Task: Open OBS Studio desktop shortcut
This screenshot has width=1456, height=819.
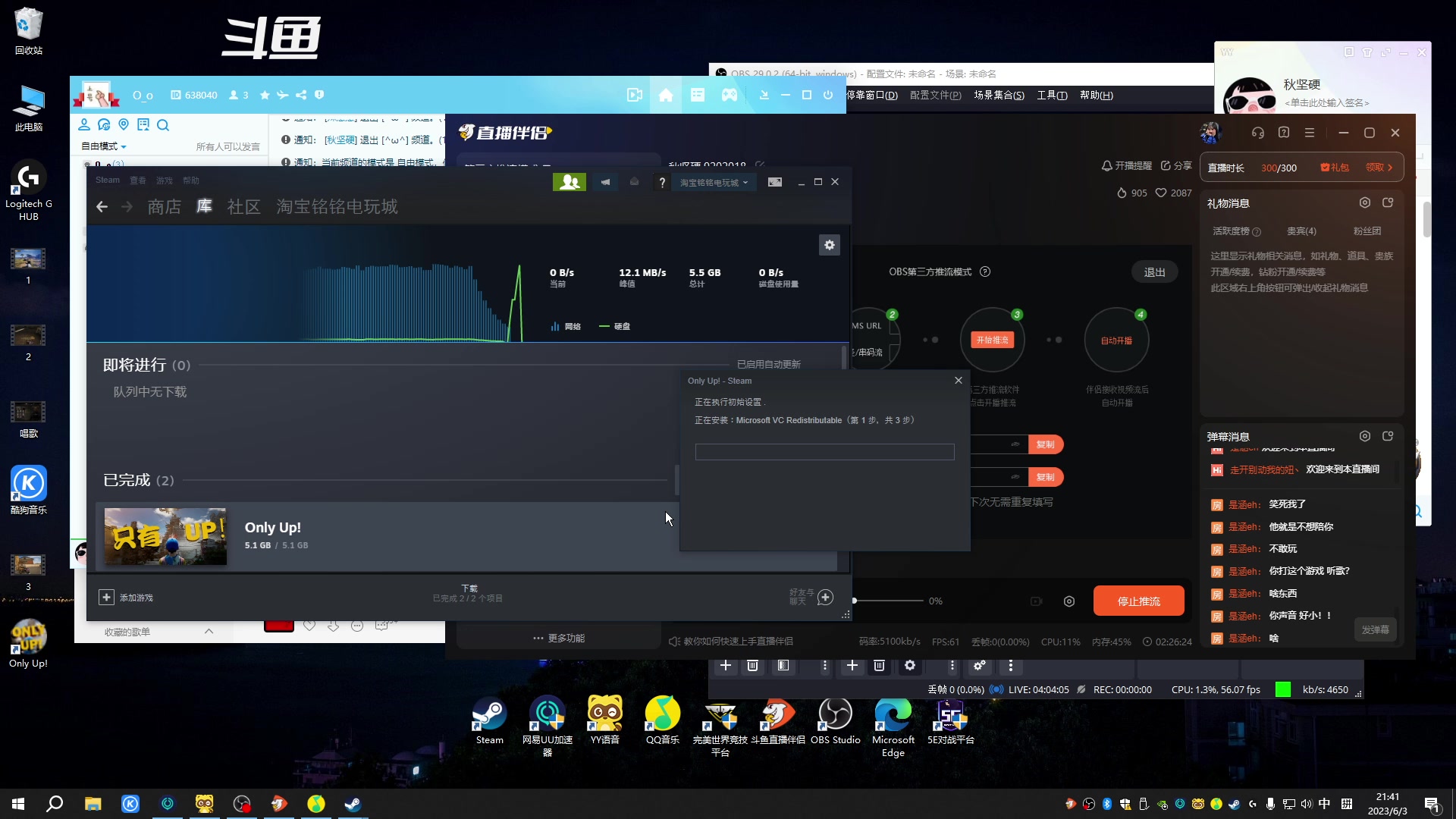Action: (x=835, y=721)
